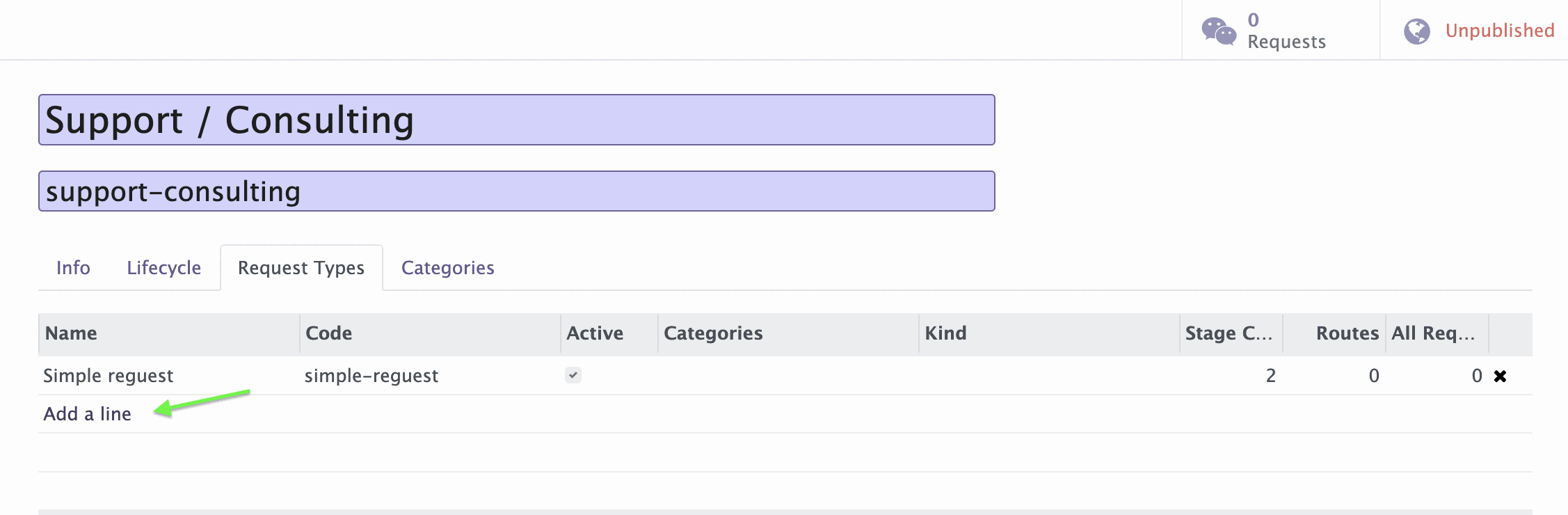Click Add a line link
Screen dimensions: 1568x515
(x=87, y=414)
